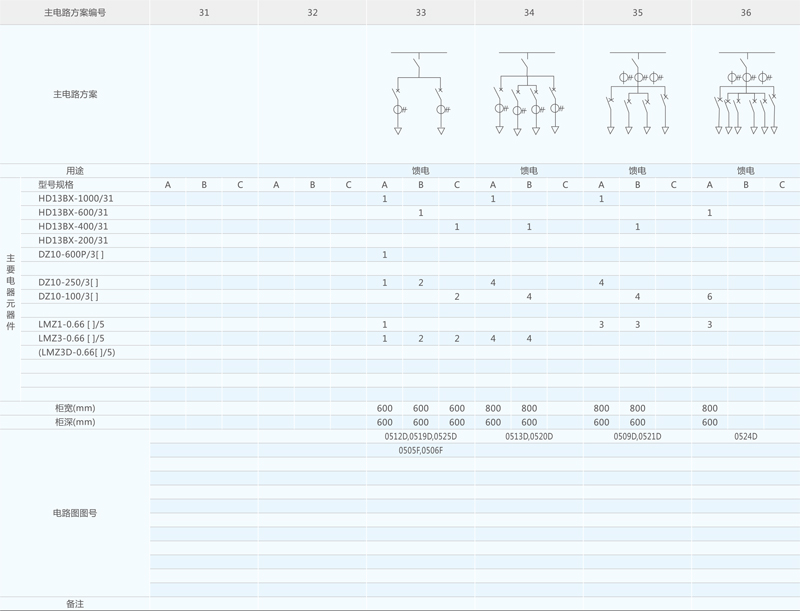Image resolution: width=800 pixels, height=611 pixels.
Task: Select column header number 31
Action: pyautogui.click(x=204, y=13)
